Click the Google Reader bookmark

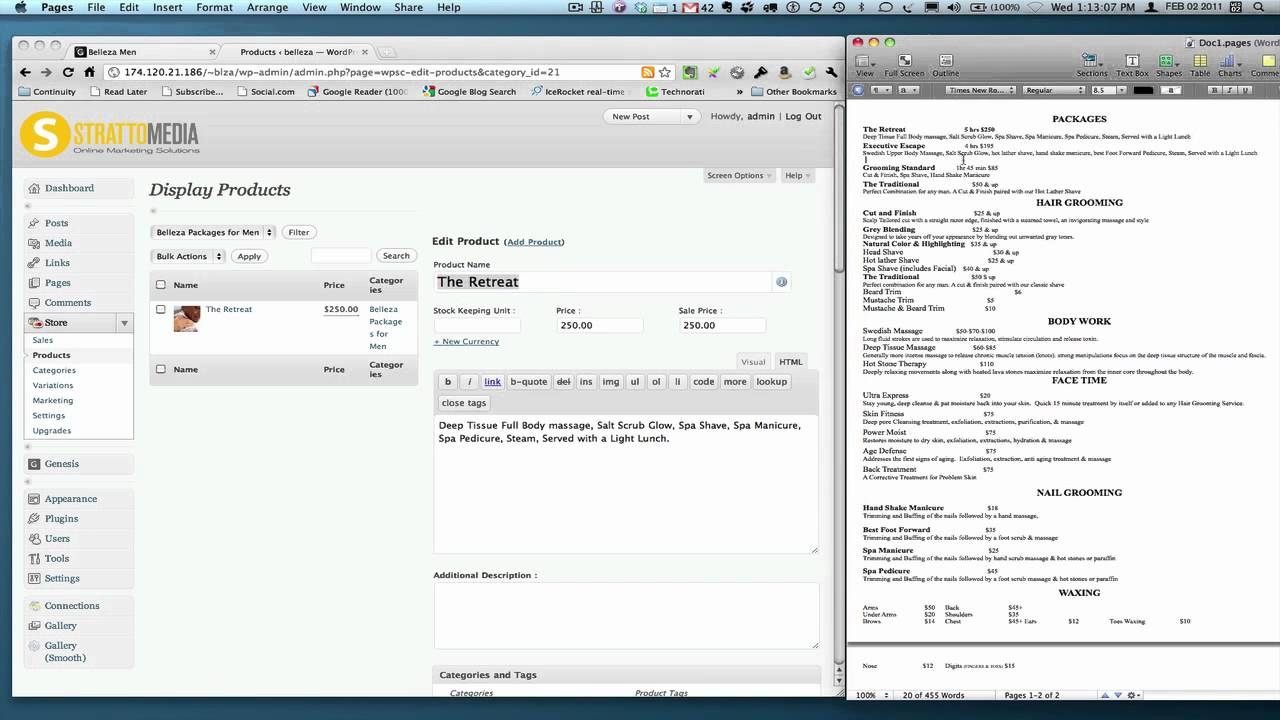tap(358, 91)
